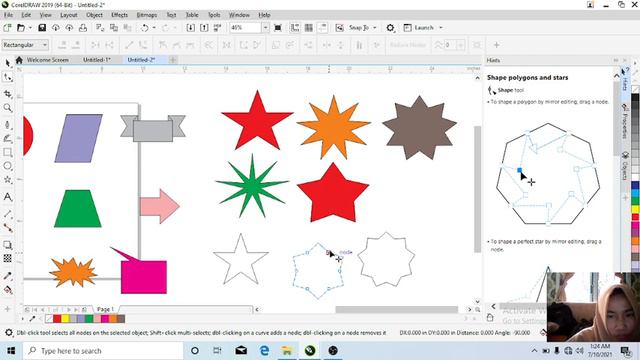Switch to Welcome Screen tab
The image size is (640, 360).
48,60
